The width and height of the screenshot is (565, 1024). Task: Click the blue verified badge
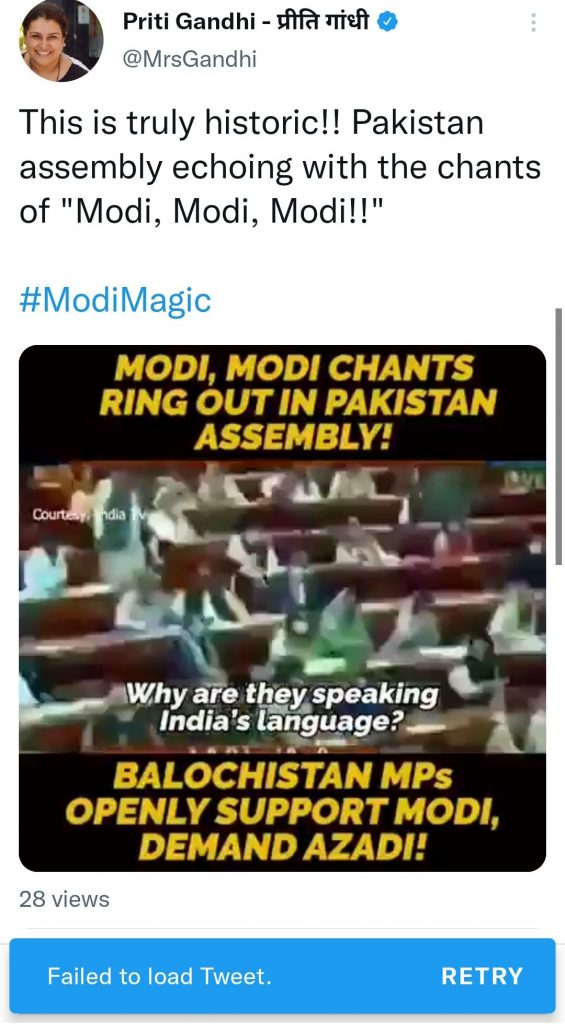pyautogui.click(x=389, y=22)
